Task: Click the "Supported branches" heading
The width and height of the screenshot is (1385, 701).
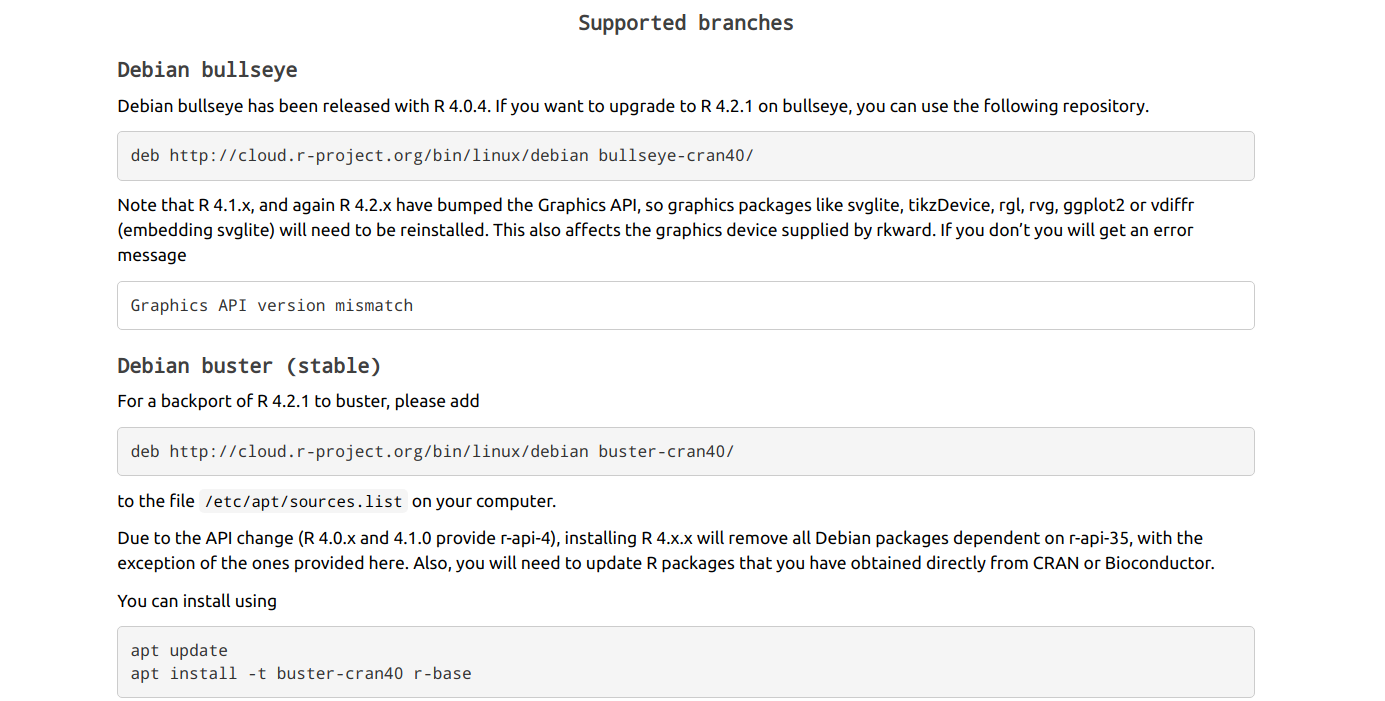Action: 686,23
